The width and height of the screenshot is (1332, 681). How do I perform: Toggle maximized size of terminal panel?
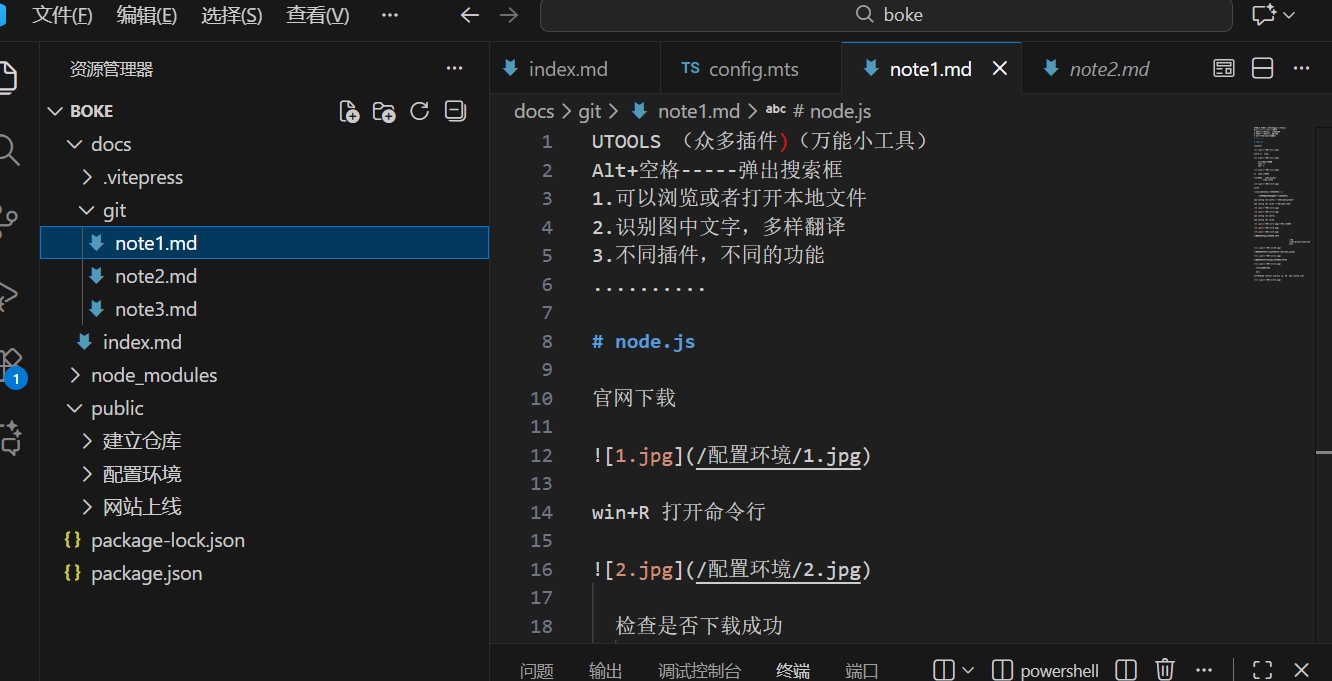point(1263,670)
